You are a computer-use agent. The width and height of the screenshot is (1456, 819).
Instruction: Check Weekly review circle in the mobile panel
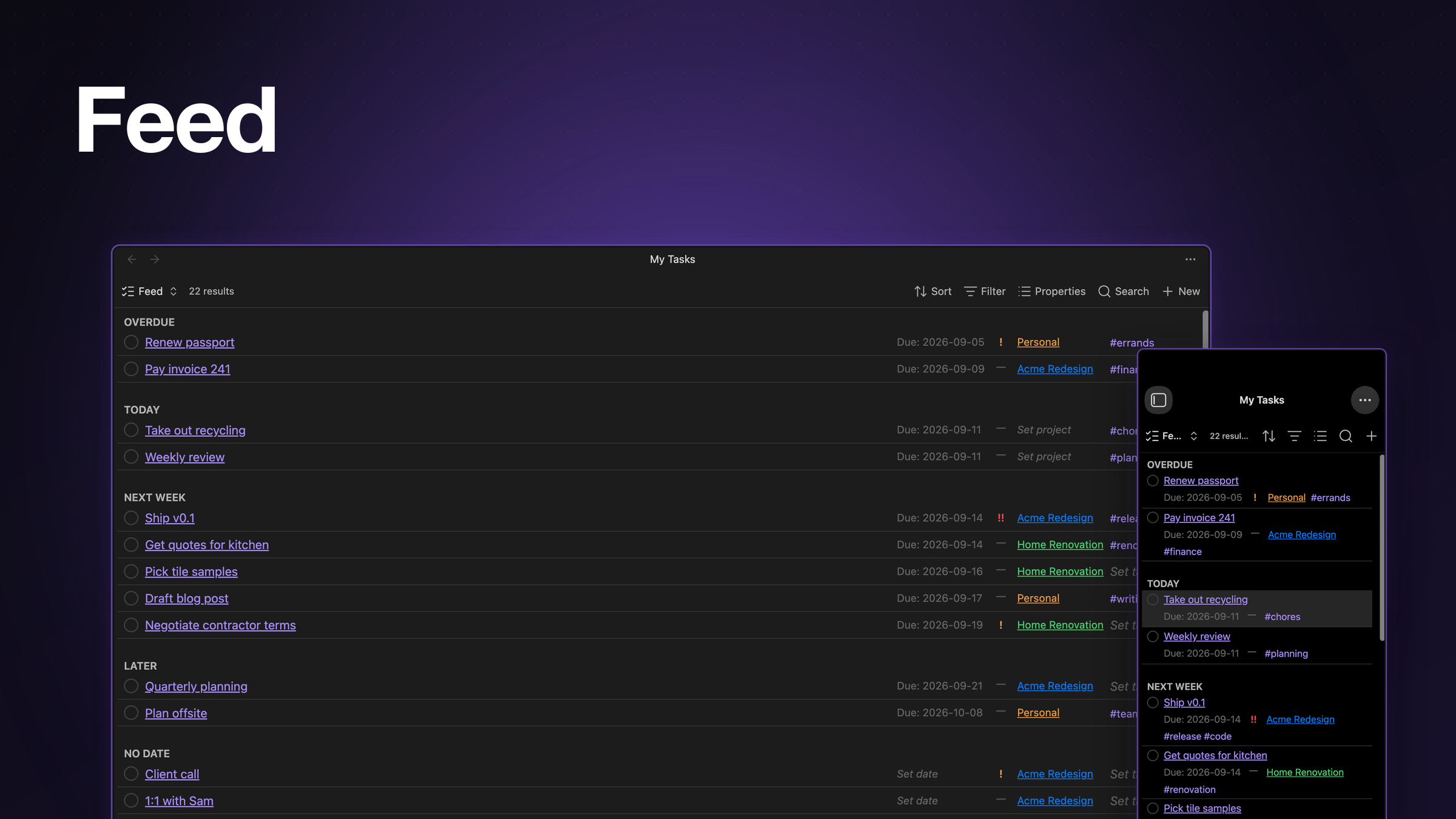point(1153,636)
